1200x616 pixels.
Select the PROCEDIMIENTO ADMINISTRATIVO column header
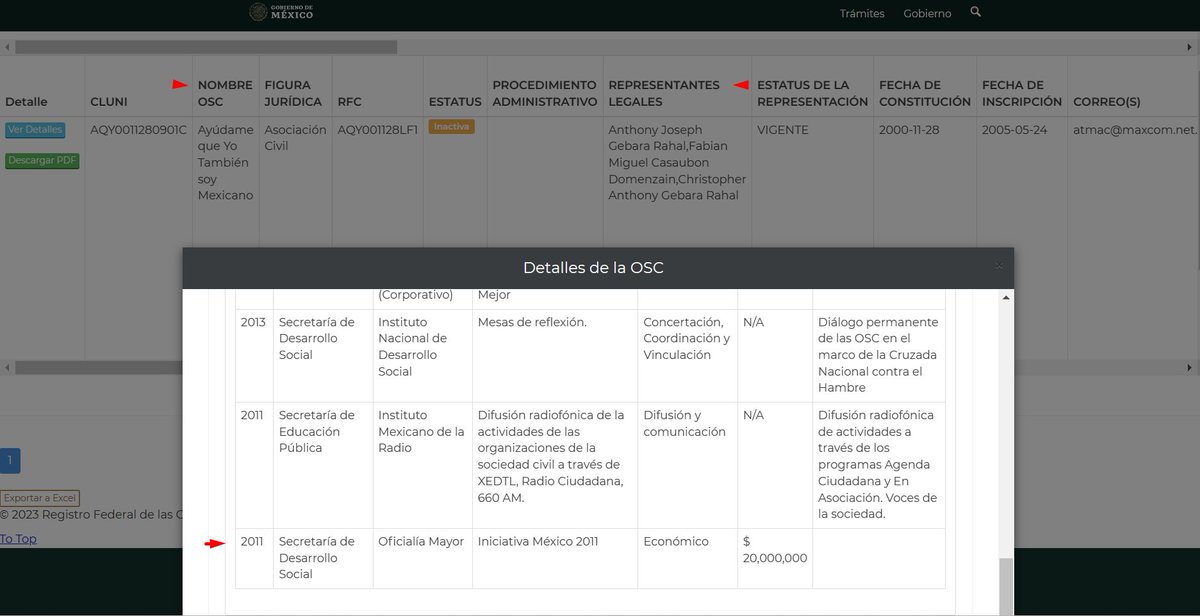pos(545,93)
